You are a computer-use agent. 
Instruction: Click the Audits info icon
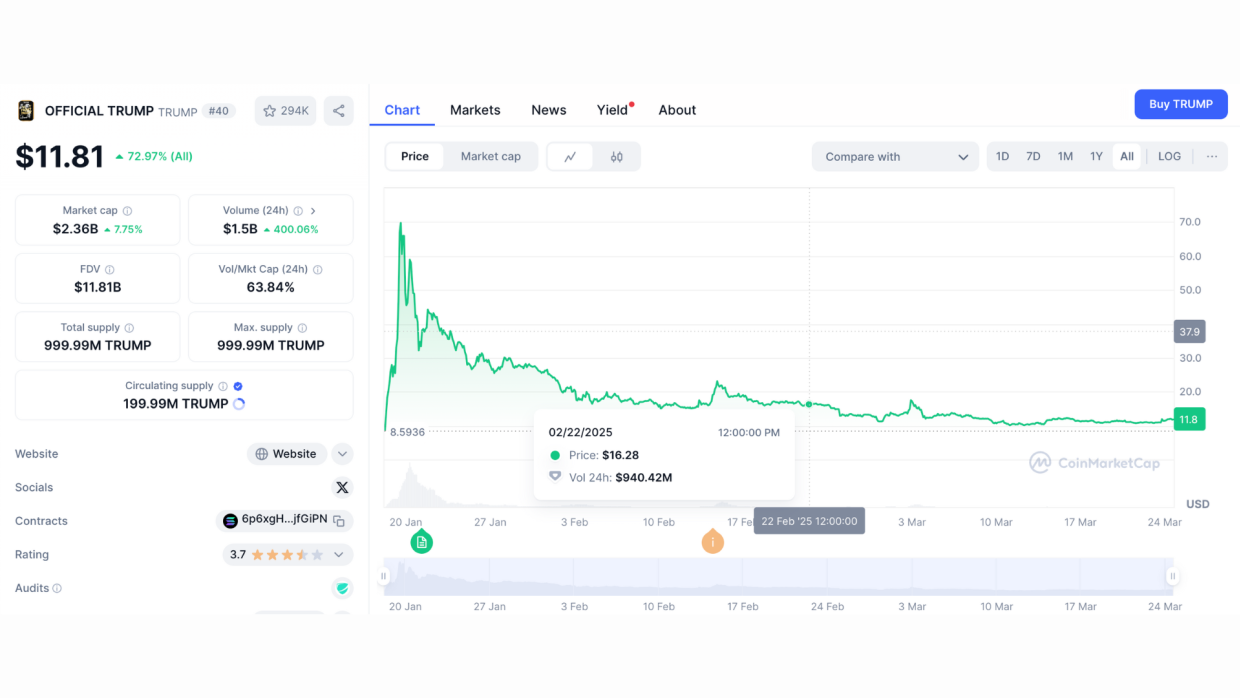tap(57, 589)
